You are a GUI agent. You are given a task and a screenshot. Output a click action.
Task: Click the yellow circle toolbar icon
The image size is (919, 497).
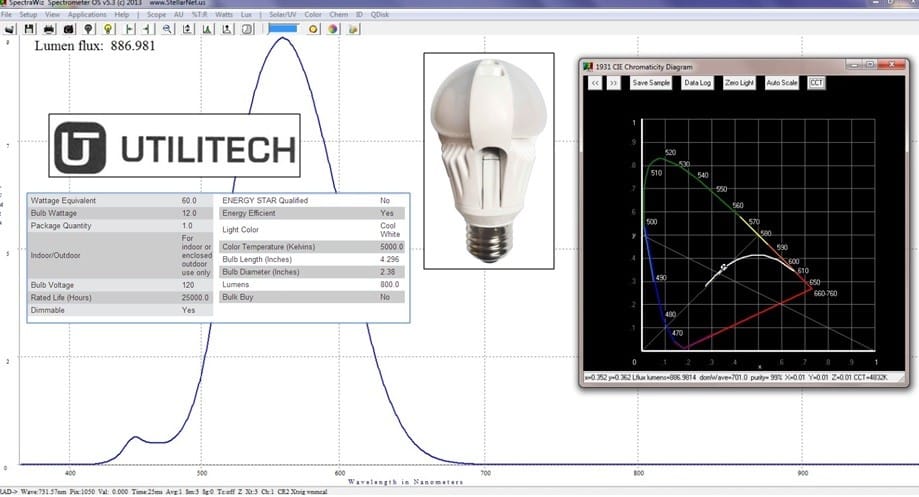[x=314, y=29]
